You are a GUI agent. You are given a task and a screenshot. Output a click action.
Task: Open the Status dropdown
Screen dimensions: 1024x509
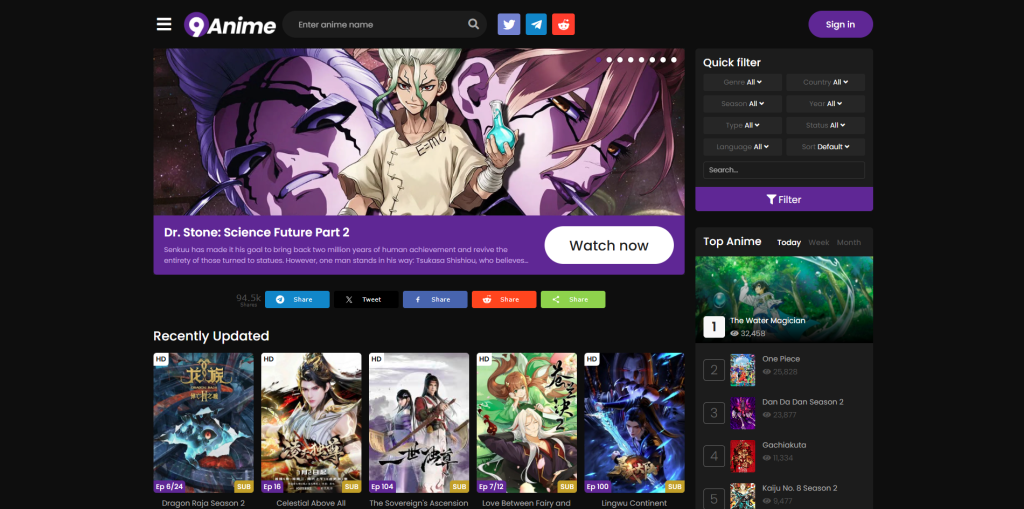pyautogui.click(x=825, y=125)
